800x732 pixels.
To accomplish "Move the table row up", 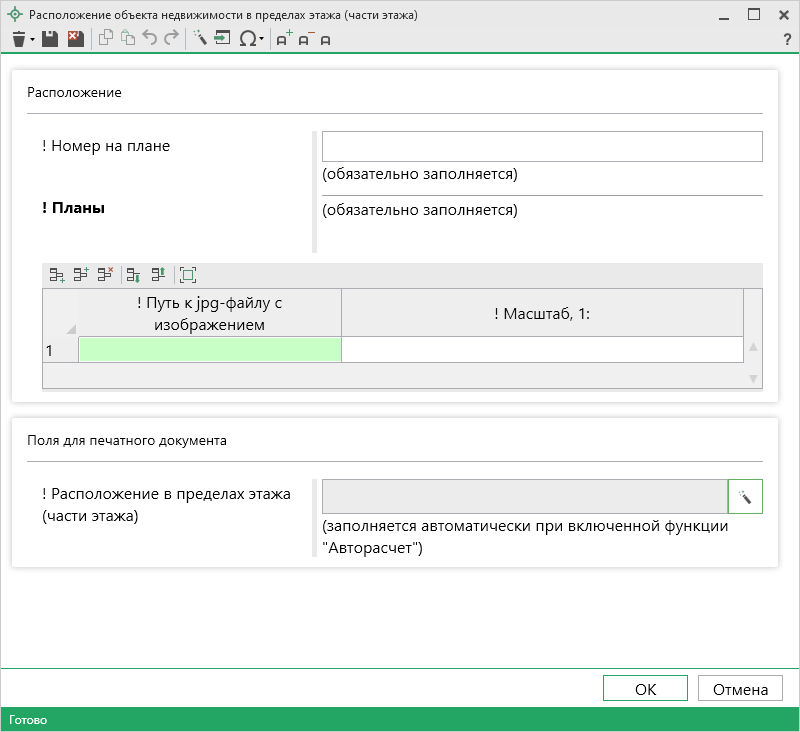I will pyautogui.click(x=158, y=275).
